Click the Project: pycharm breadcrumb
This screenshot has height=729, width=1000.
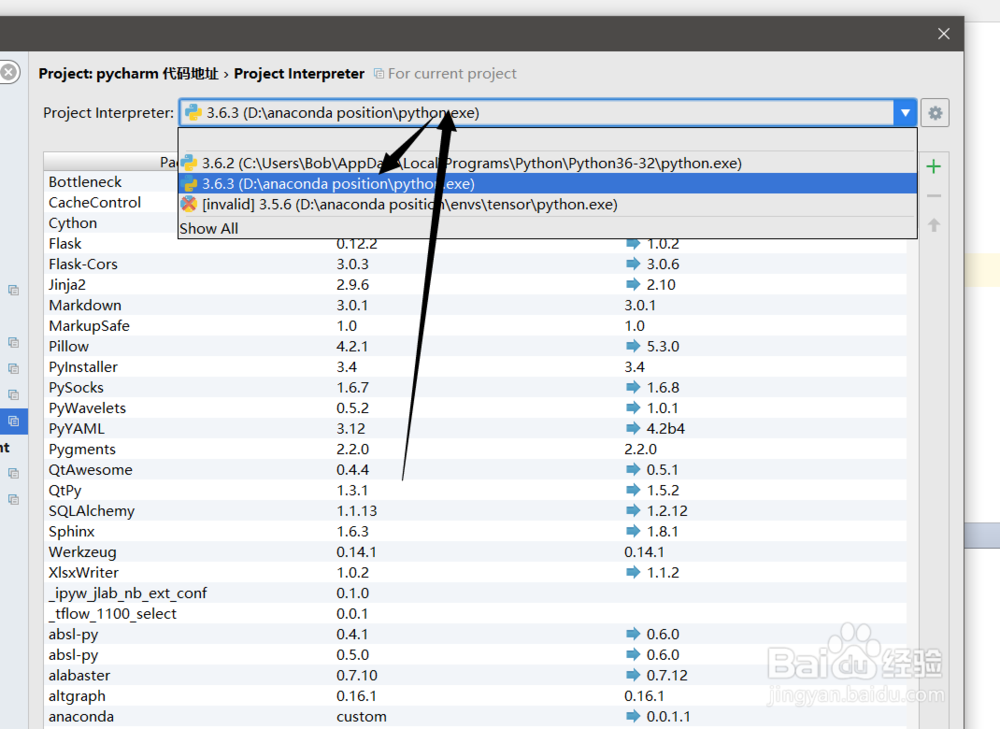click(x=128, y=73)
